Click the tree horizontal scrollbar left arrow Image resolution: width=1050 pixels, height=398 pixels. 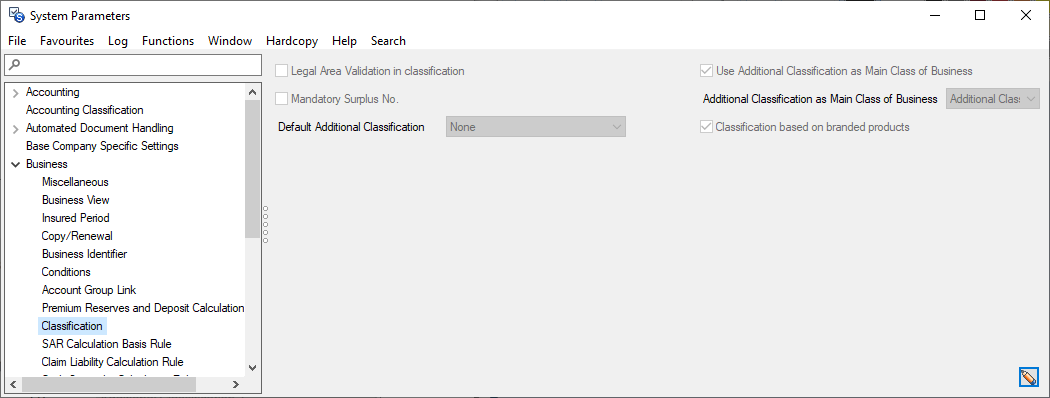pos(12,385)
